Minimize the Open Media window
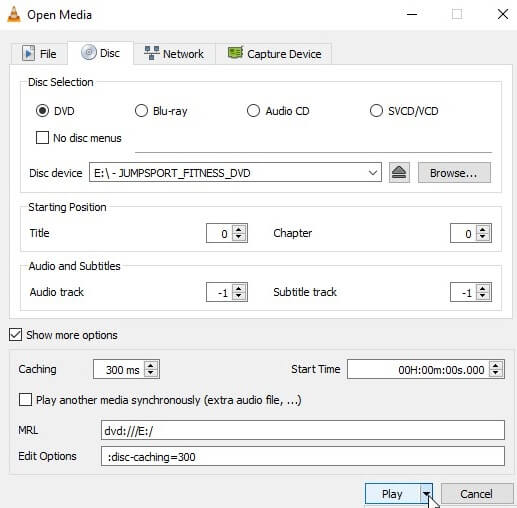The width and height of the screenshot is (517, 508). click(412, 14)
